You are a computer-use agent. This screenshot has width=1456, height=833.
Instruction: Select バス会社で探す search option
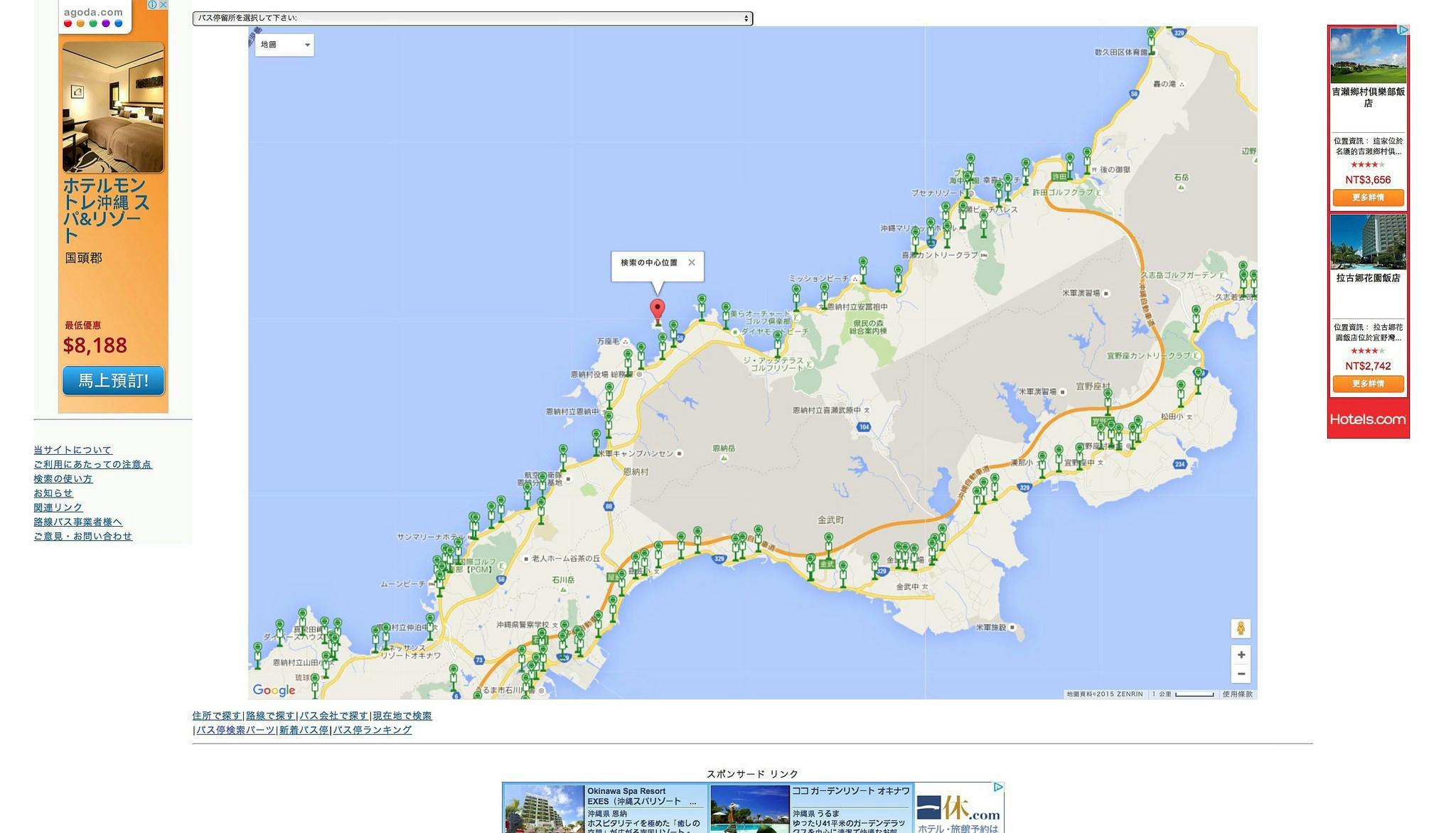click(333, 716)
